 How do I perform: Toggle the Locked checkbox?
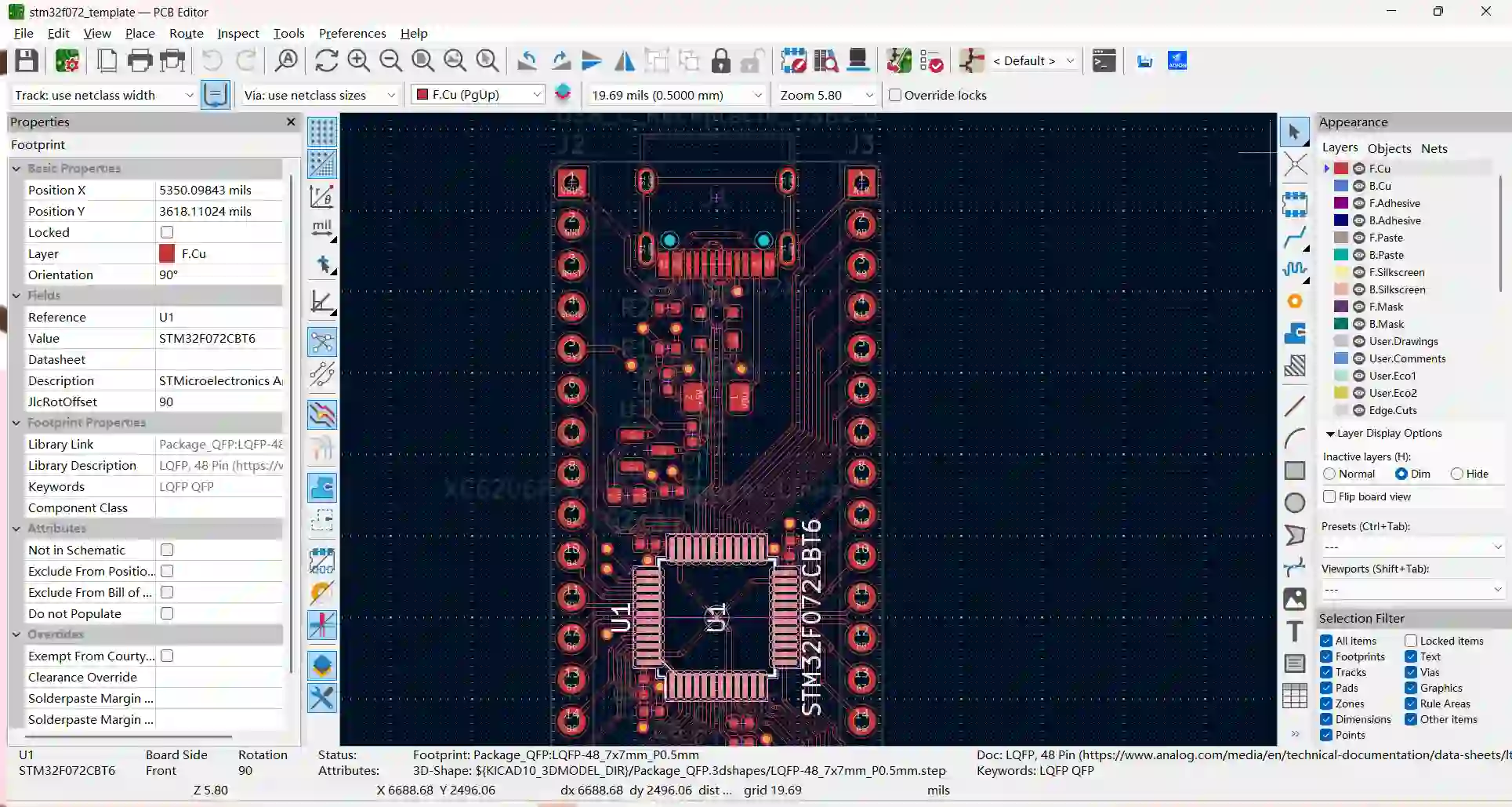[167, 232]
